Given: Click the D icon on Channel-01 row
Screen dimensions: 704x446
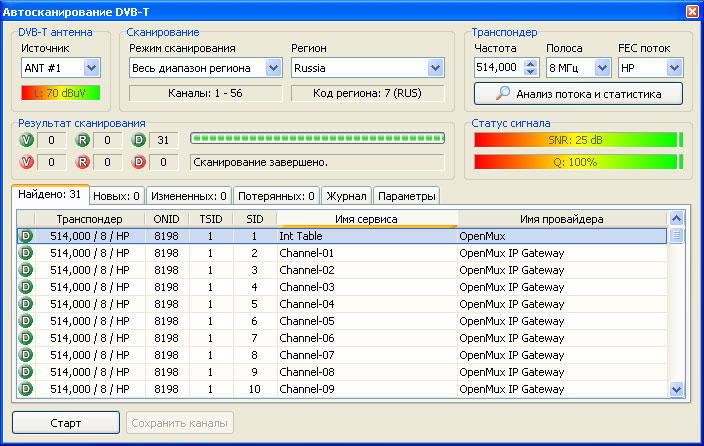Looking at the screenshot, I should click(x=26, y=253).
